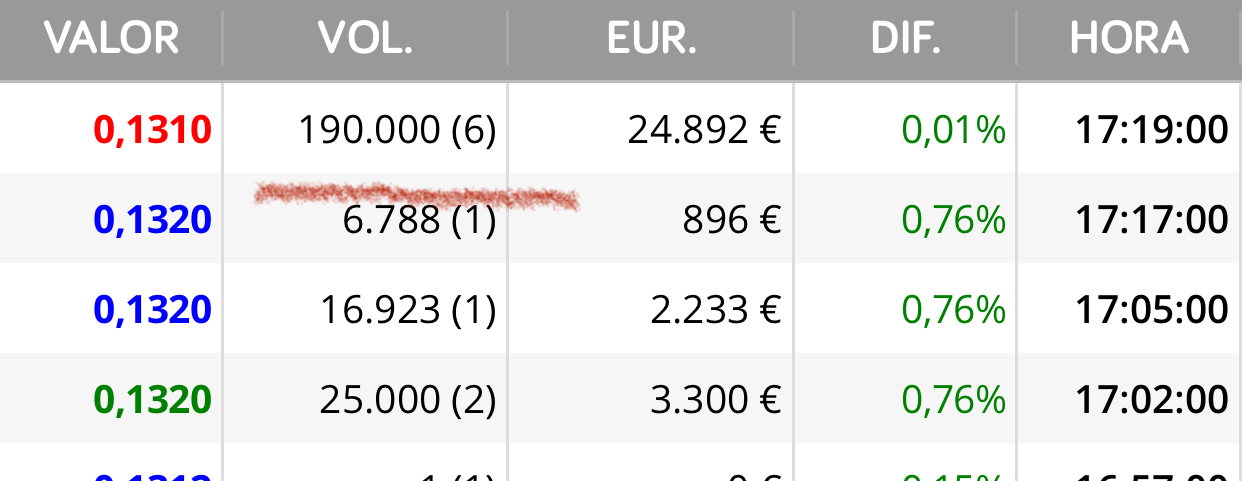Select the red 0,1310 value
Image resolution: width=1242 pixels, height=481 pixels.
pos(153,130)
